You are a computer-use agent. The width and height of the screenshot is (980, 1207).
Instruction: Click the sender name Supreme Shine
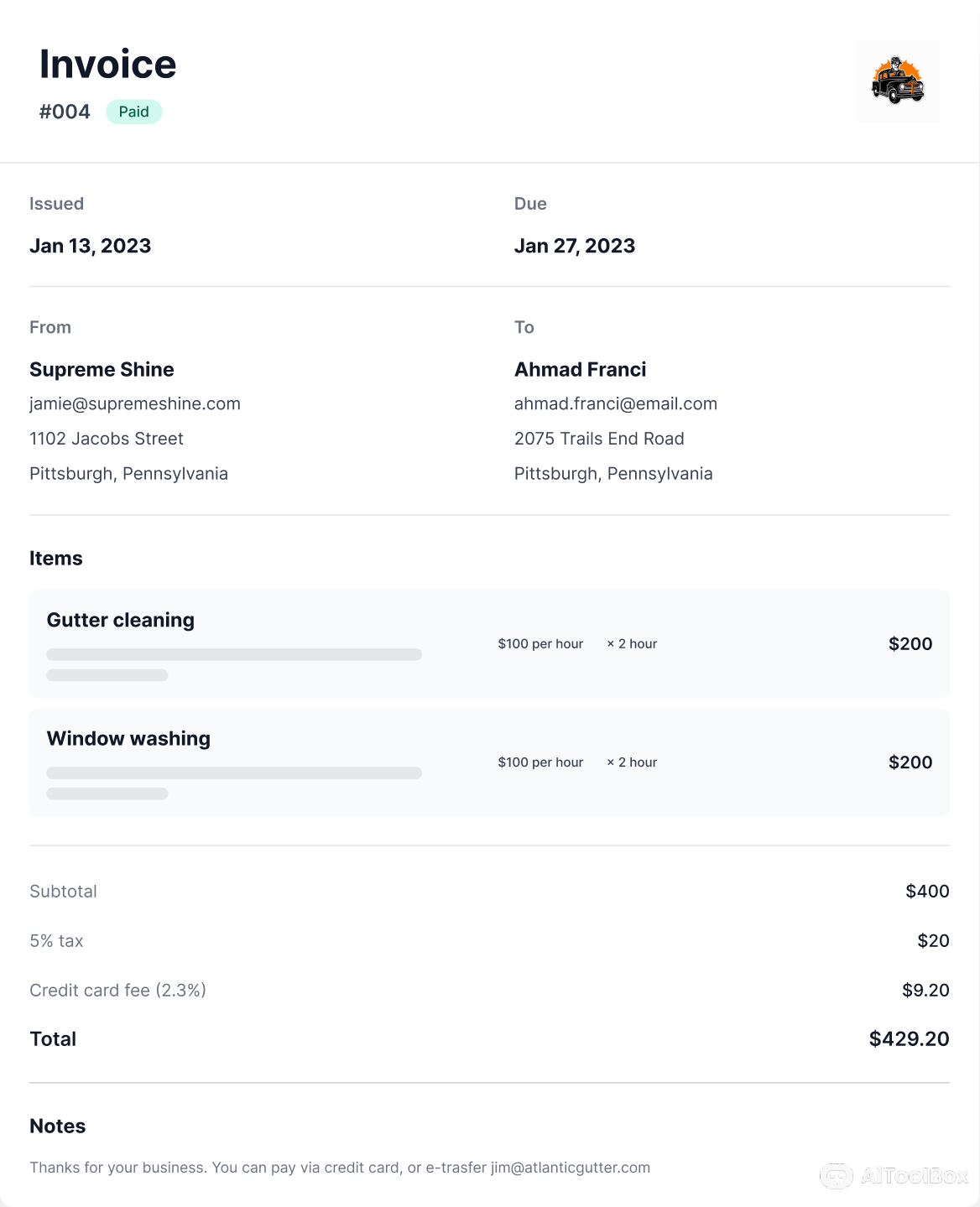point(102,369)
